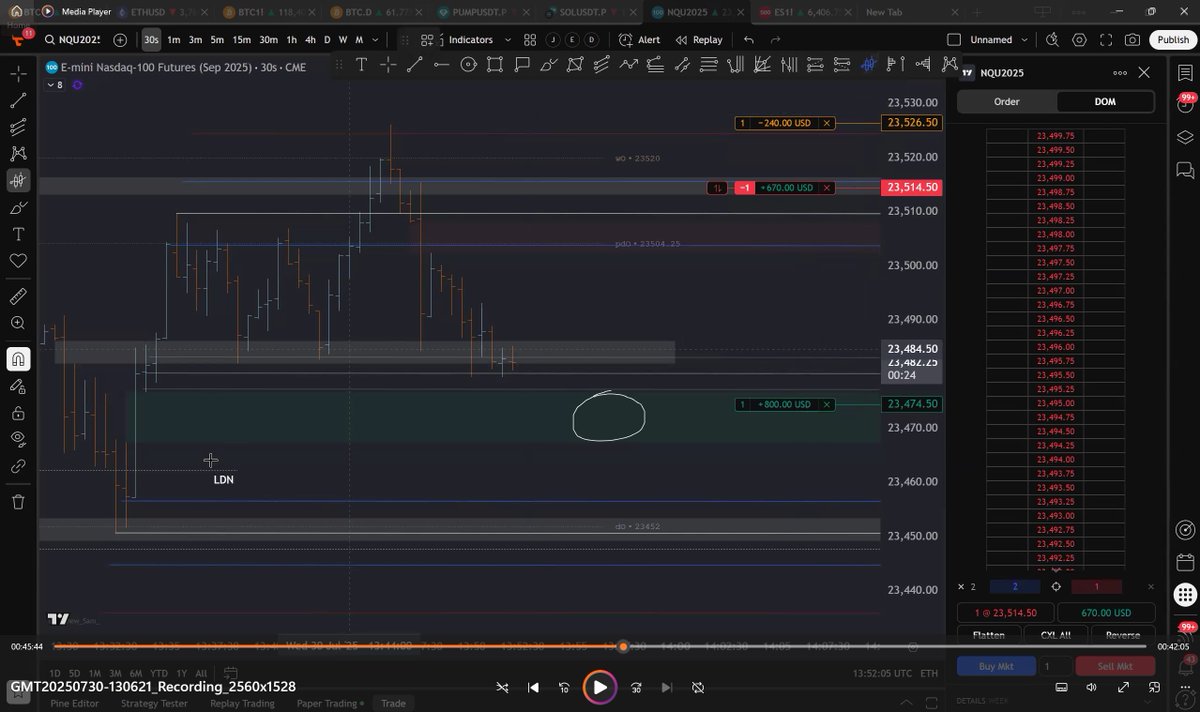Select the 15m timeframe
Screen dimensions: 1200x712
(x=241, y=40)
